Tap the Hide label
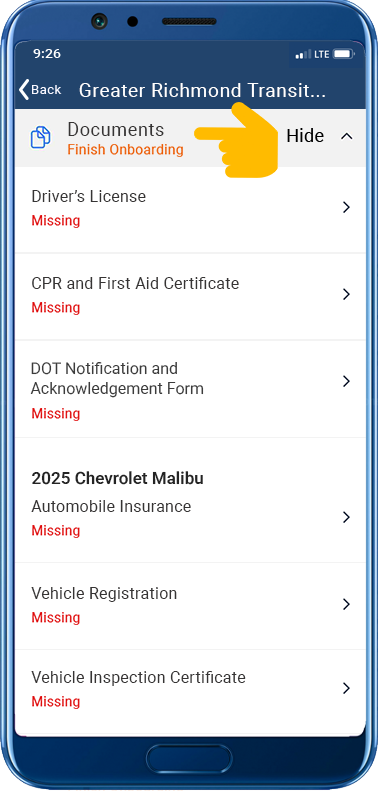 click(305, 136)
